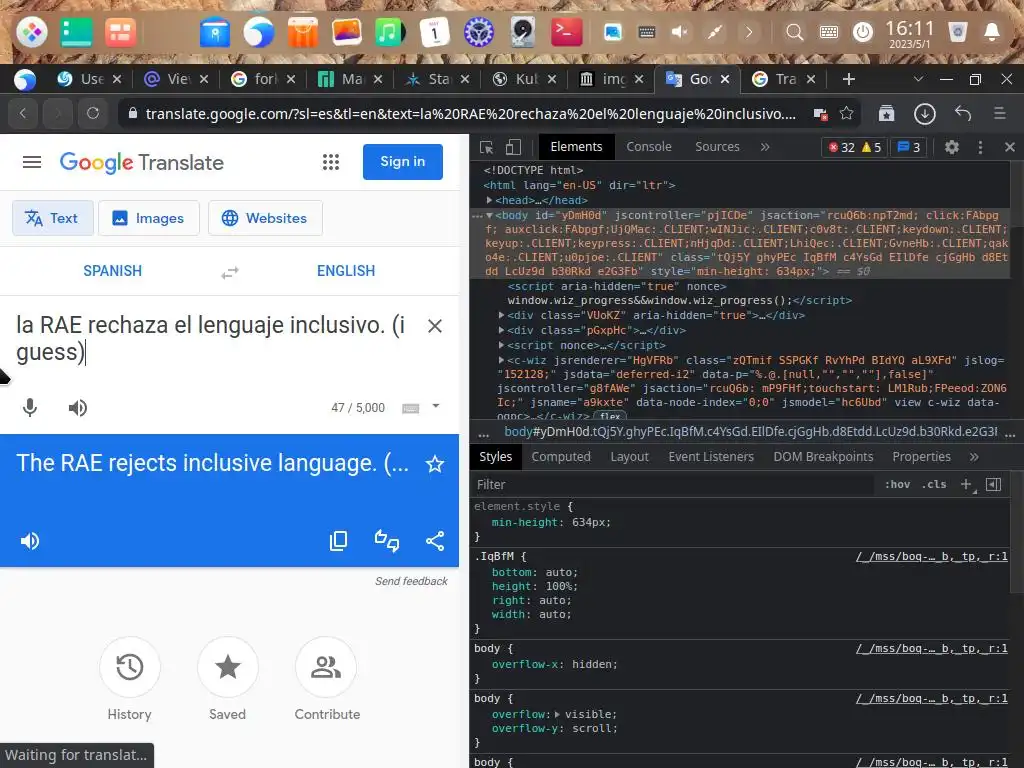Viewport: 1024px width, 768px height.
Task: Expand the script nonce node
Action: click(x=502, y=345)
